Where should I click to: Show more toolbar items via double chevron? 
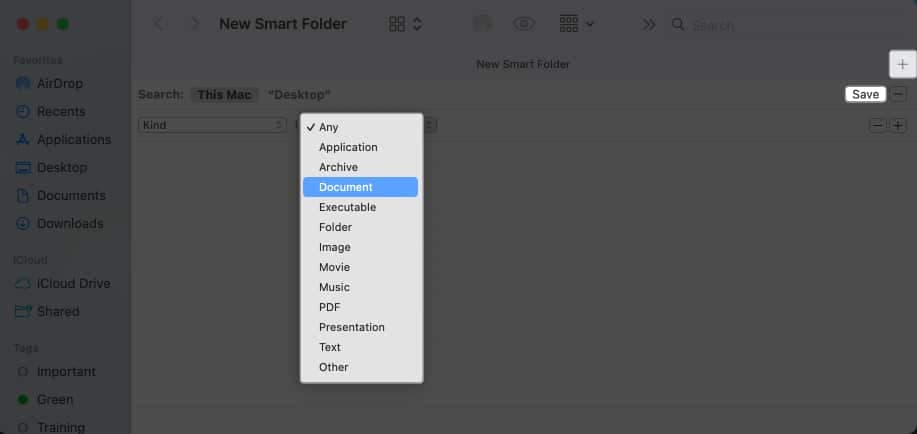pos(649,25)
